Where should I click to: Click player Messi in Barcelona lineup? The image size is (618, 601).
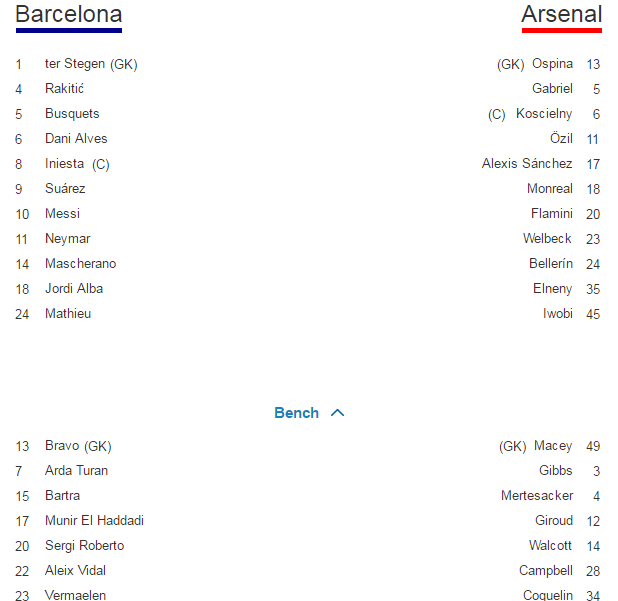[x=62, y=214]
